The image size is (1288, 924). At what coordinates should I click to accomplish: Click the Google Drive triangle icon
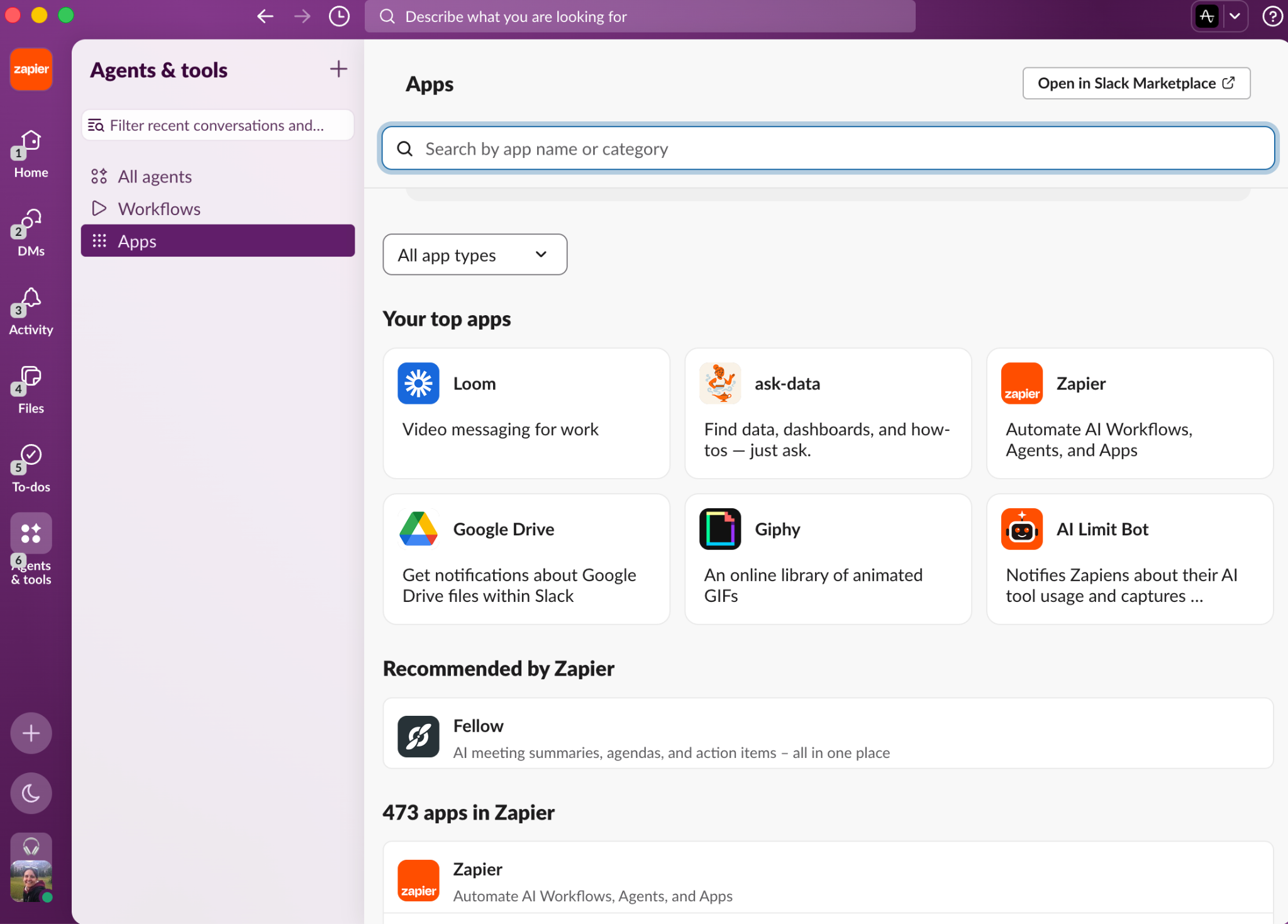[418, 529]
